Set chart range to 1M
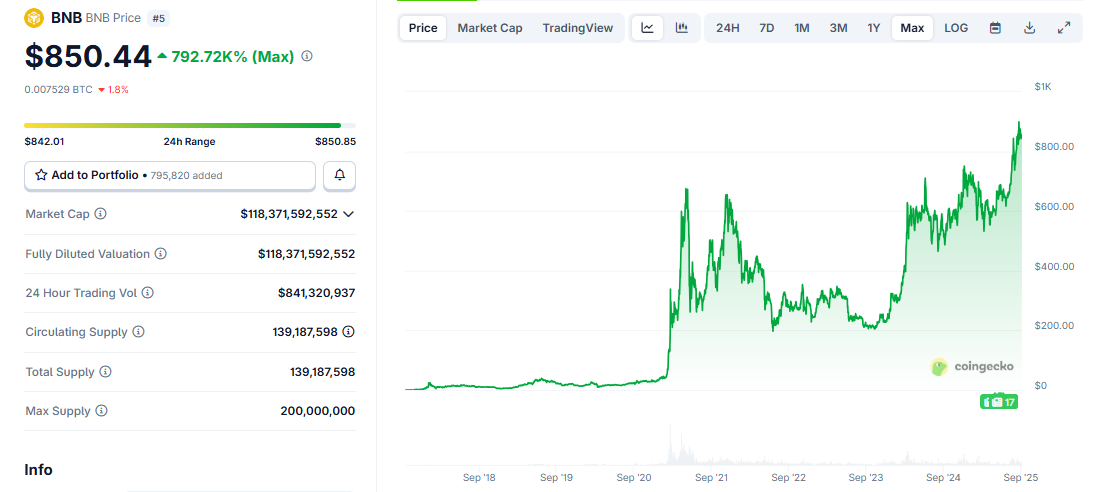1096x492 pixels. pos(802,28)
